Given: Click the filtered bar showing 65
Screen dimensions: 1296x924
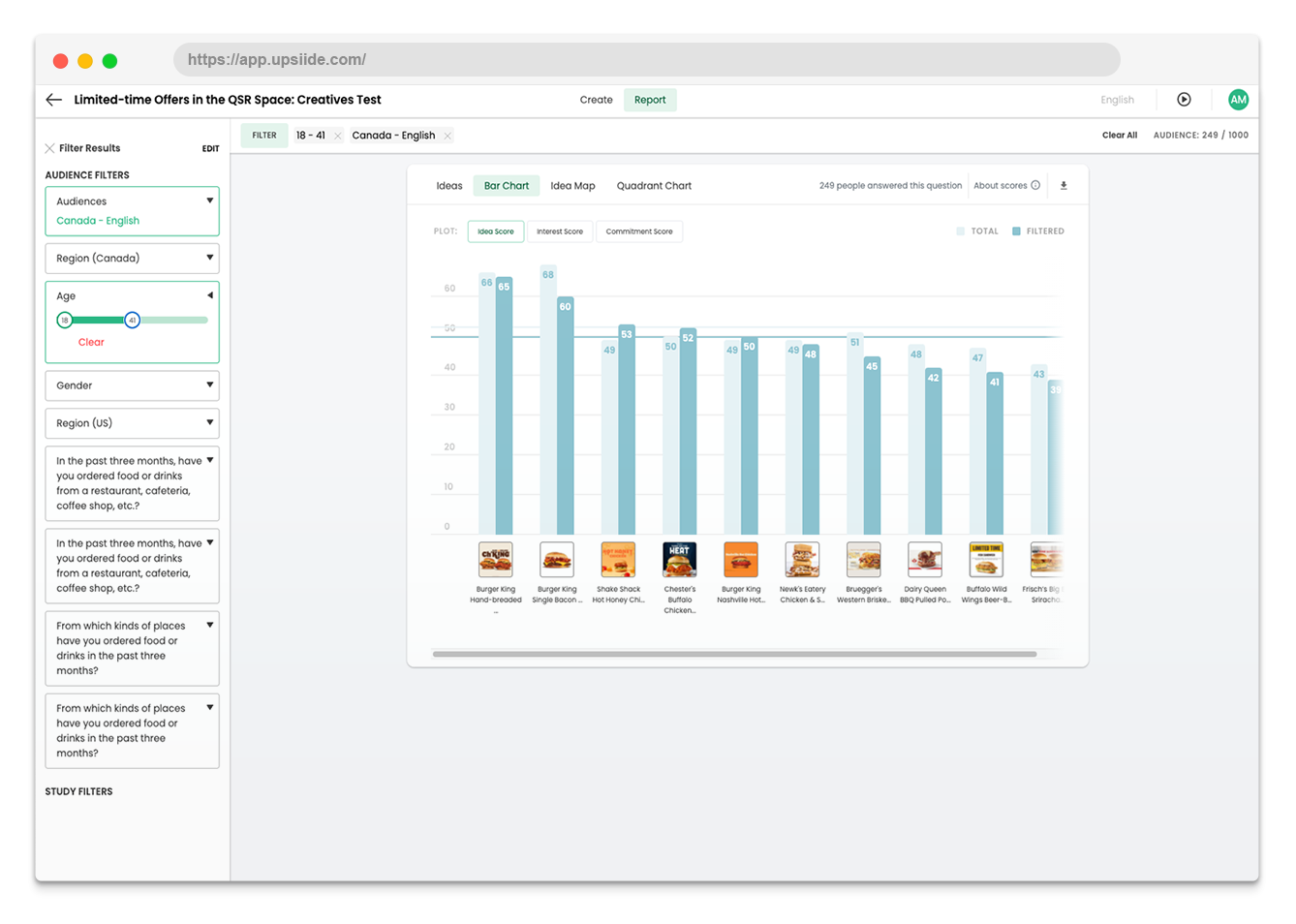Looking at the screenshot, I should (504, 406).
